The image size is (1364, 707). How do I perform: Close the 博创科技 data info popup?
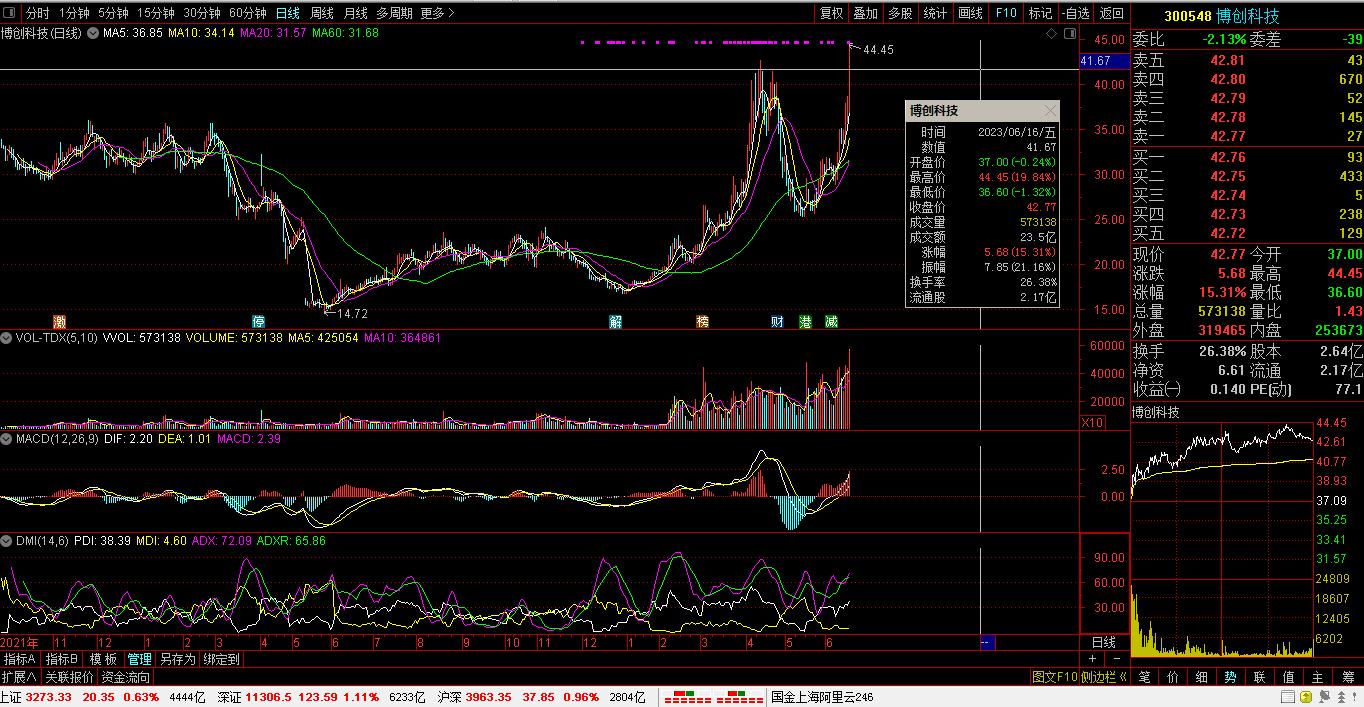[1049, 111]
